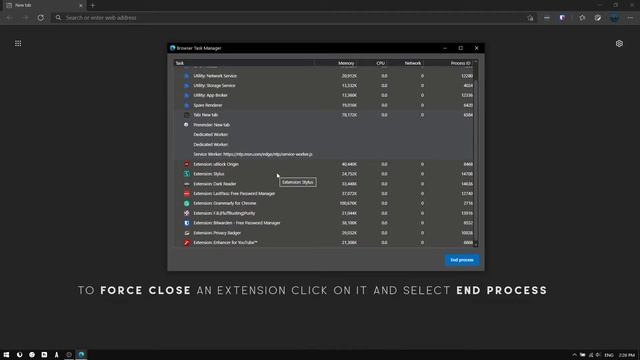Viewport: 640px width, 360px height.
Task: Click the browser forward arrow
Action: [25, 18]
